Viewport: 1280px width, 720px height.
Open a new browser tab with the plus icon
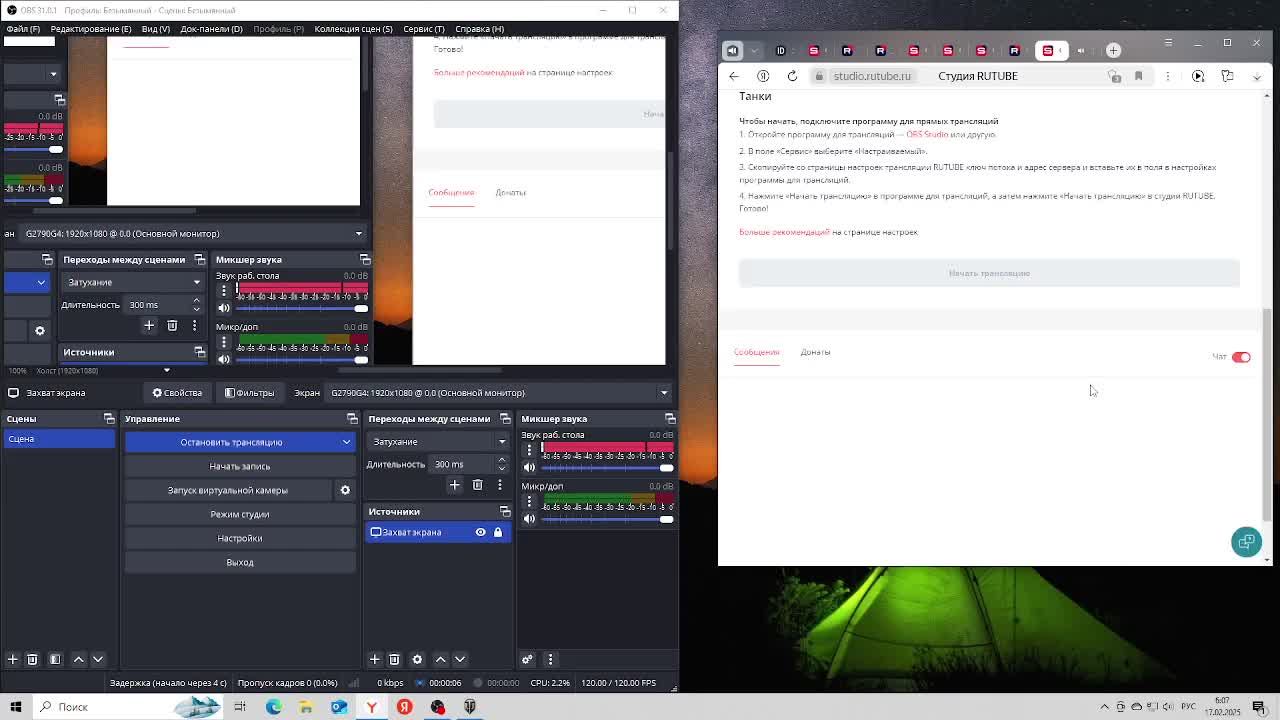point(1113,50)
